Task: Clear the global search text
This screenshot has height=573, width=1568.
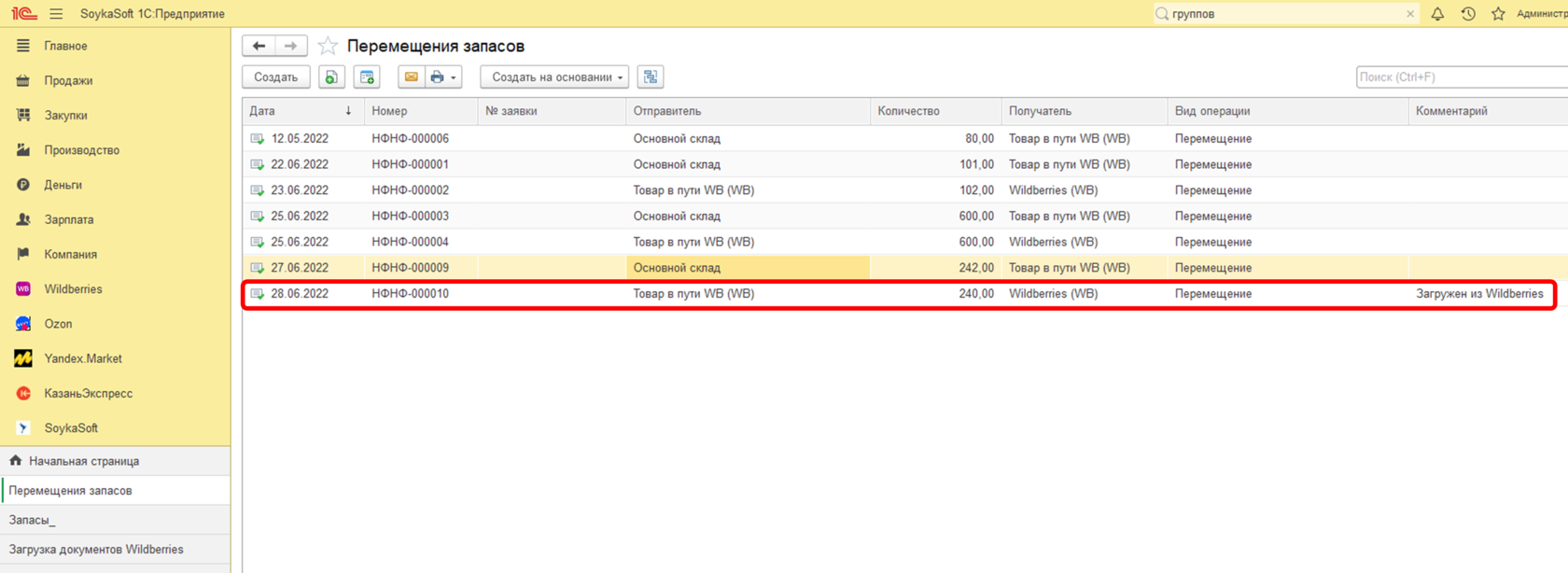Action: point(1410,14)
